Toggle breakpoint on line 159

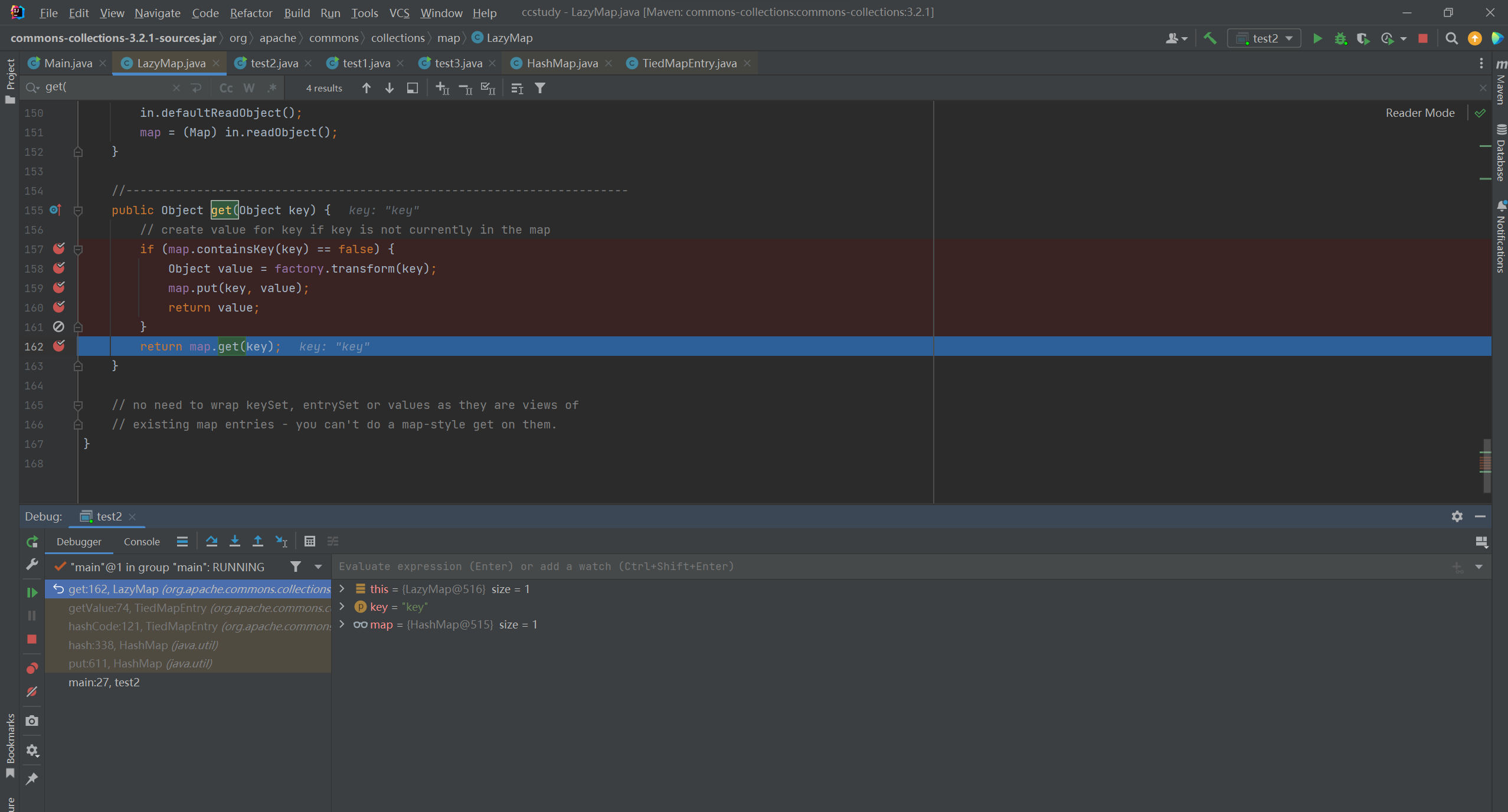[59, 287]
